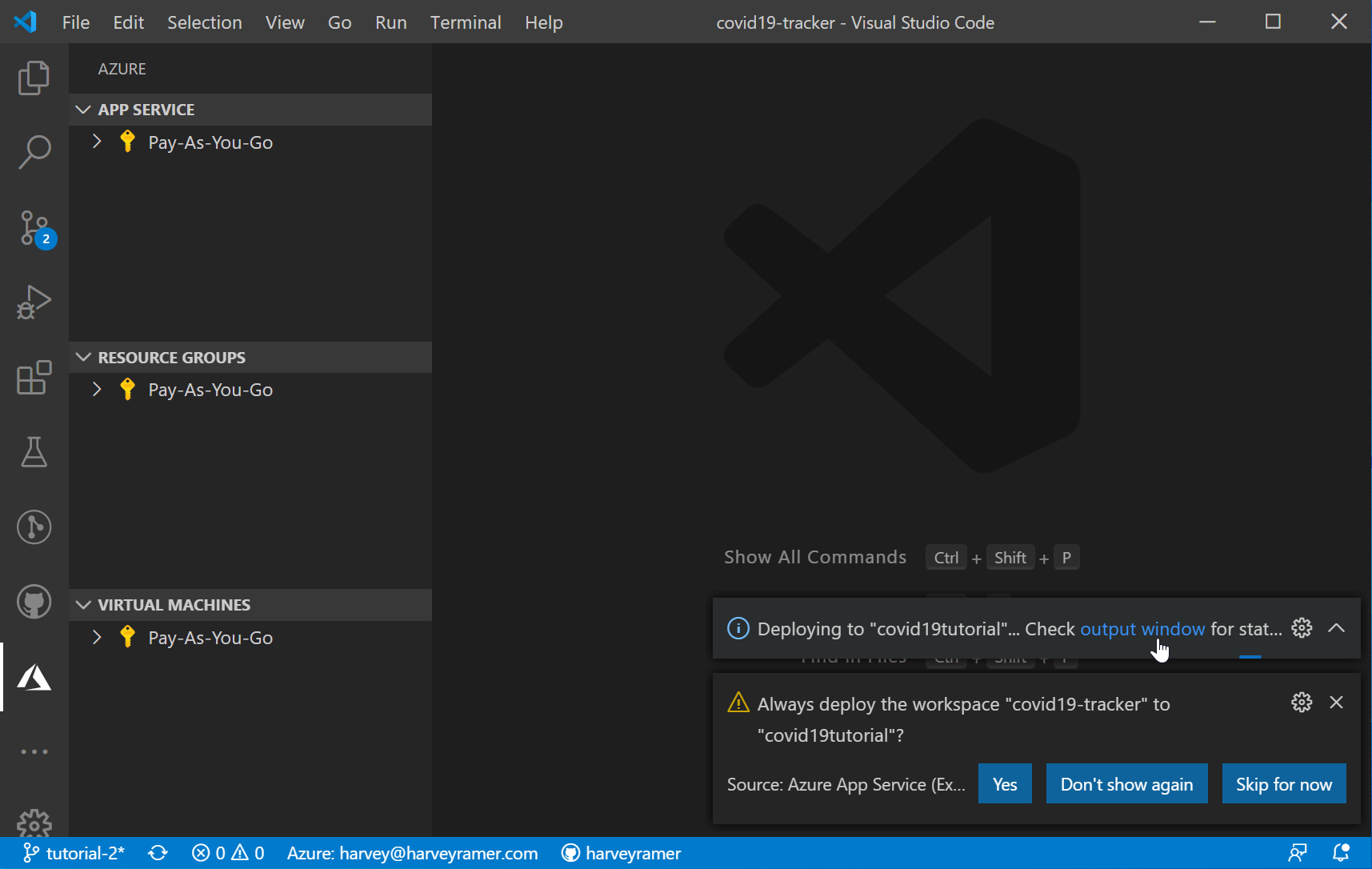1372x869 pixels.
Task: Expand Pay-As-You-Go under App Service
Action: click(x=97, y=142)
